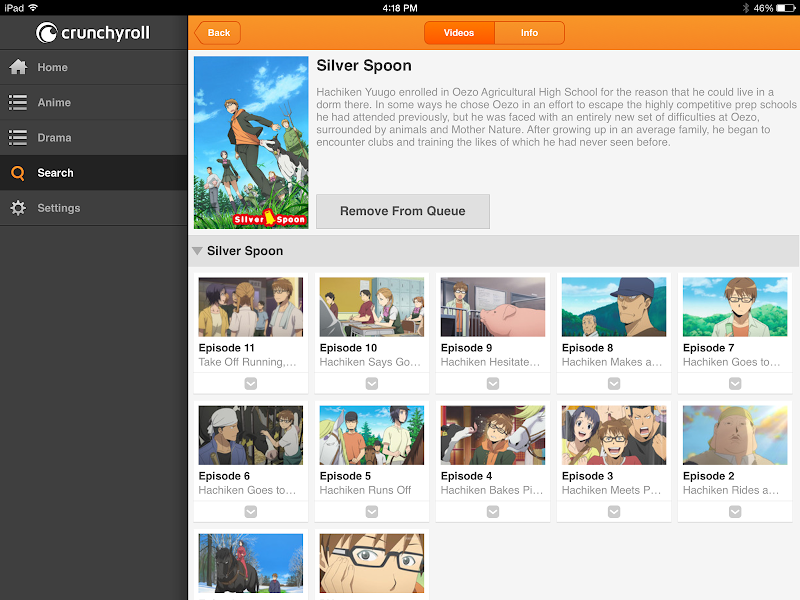Viewport: 800px width, 600px height.
Task: Click the series description paragraph
Action: pos(556,117)
